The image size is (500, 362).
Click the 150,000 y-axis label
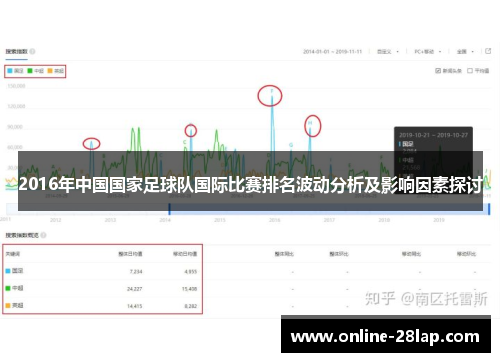[16, 86]
